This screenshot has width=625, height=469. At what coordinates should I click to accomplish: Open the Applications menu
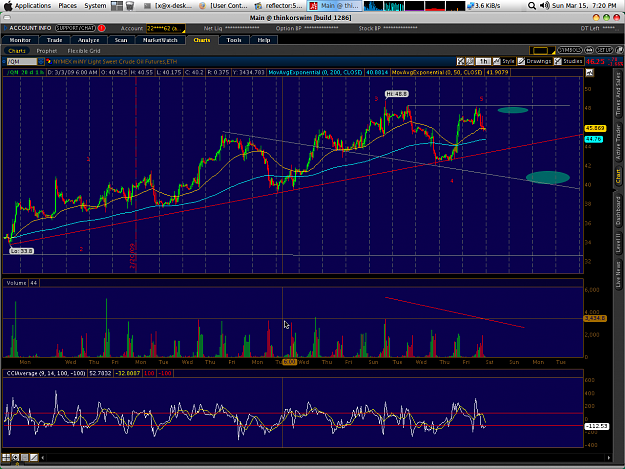point(33,6)
